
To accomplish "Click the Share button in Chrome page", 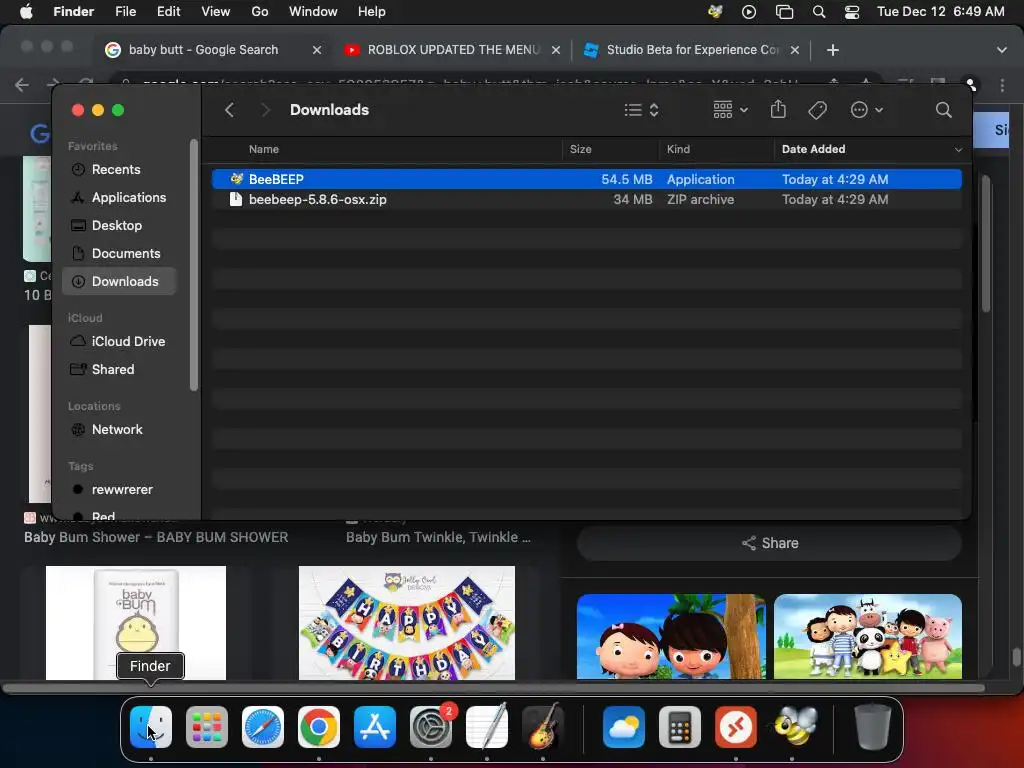I will 769,543.
